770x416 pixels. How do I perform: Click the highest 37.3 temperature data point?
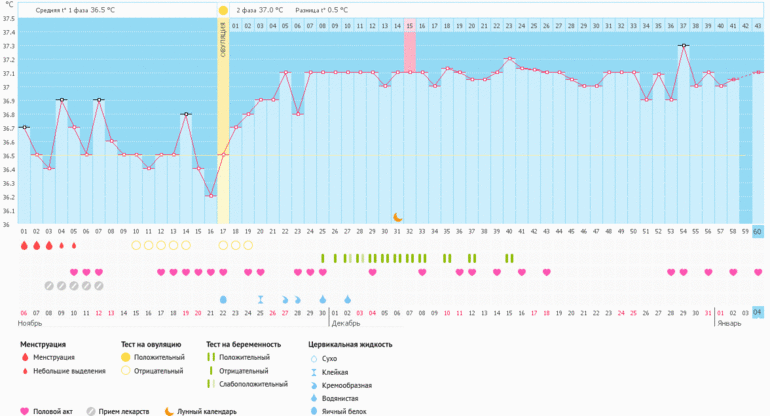683,45
